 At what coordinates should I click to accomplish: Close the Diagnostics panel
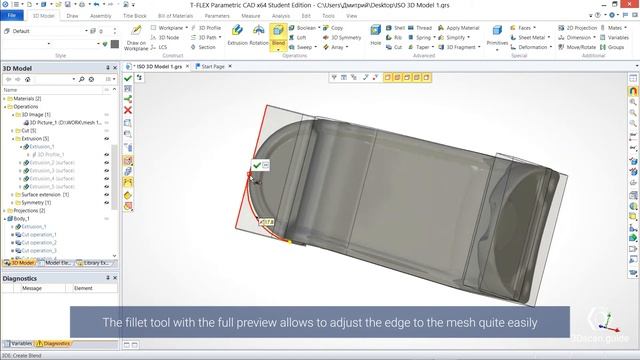click(115, 278)
